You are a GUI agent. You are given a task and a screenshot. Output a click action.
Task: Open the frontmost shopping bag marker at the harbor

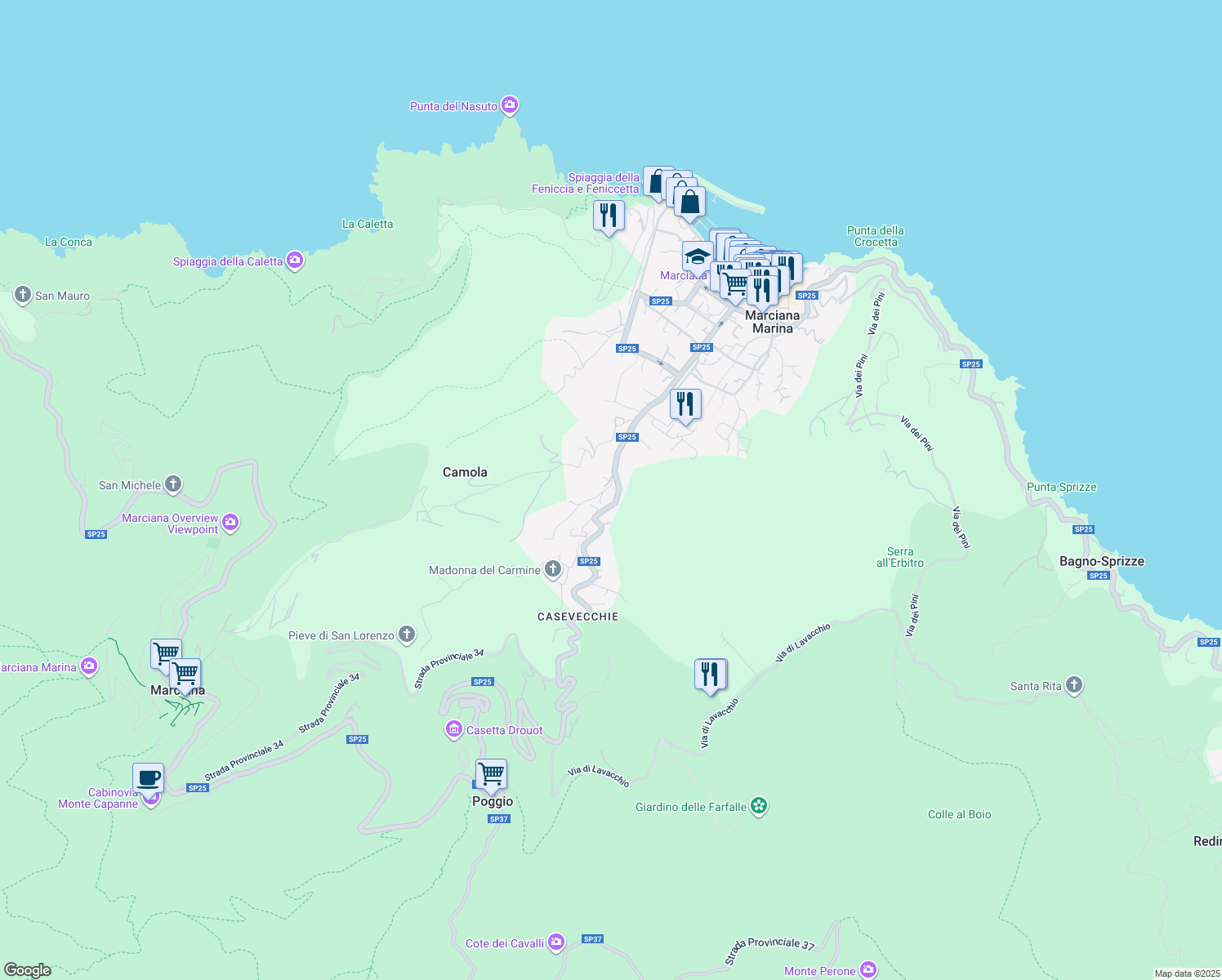(x=690, y=203)
